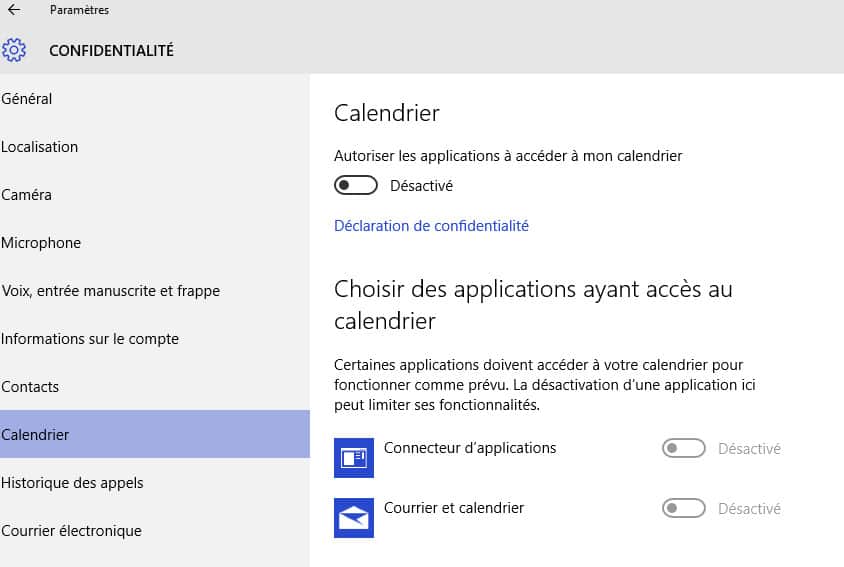Toggle Connecteur d'applications calendar access switch

[x=684, y=448]
